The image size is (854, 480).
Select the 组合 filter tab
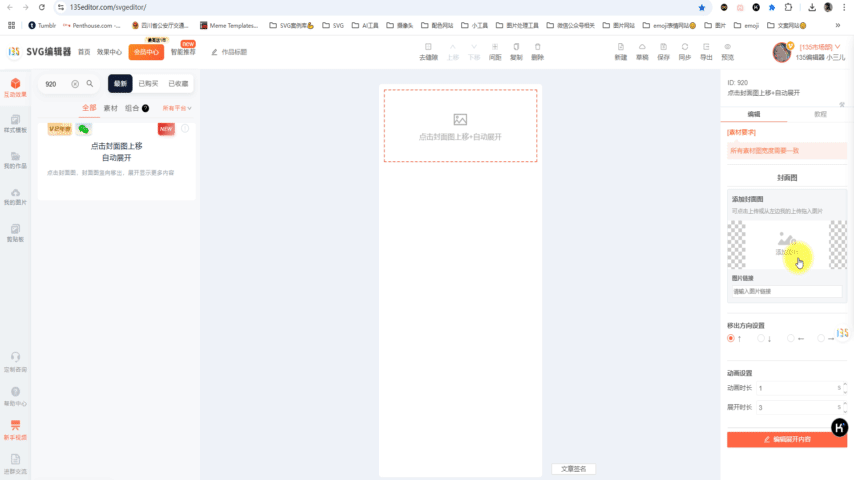pyautogui.click(x=132, y=108)
